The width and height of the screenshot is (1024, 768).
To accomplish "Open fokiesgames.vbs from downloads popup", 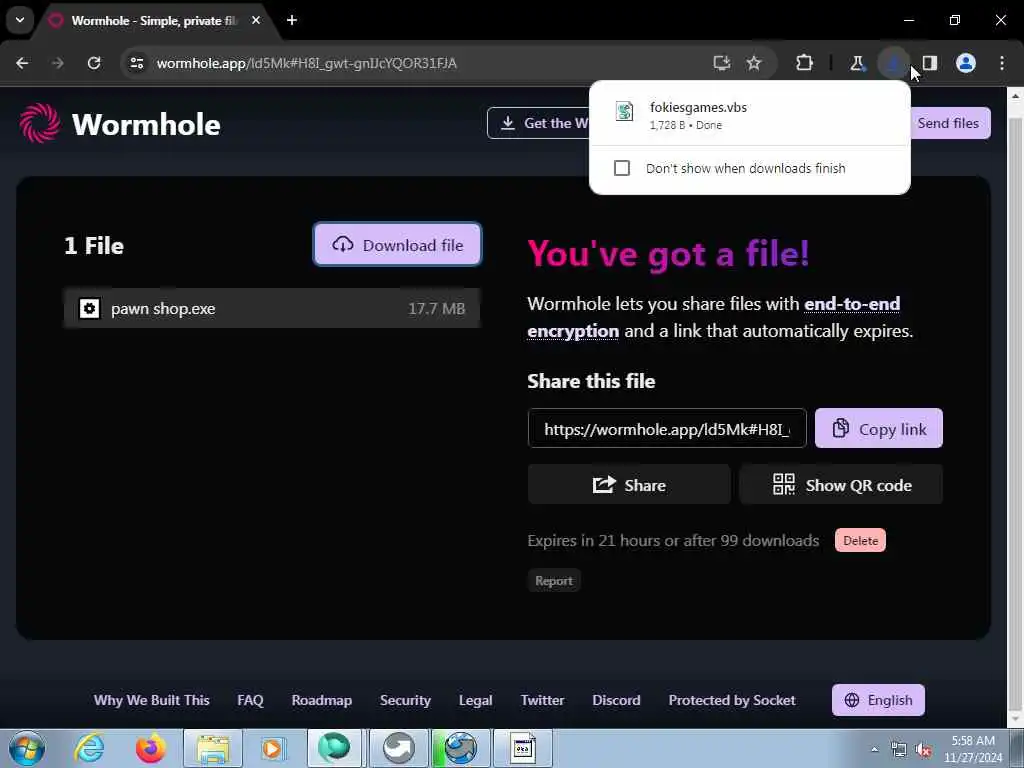I will pyautogui.click(x=749, y=115).
